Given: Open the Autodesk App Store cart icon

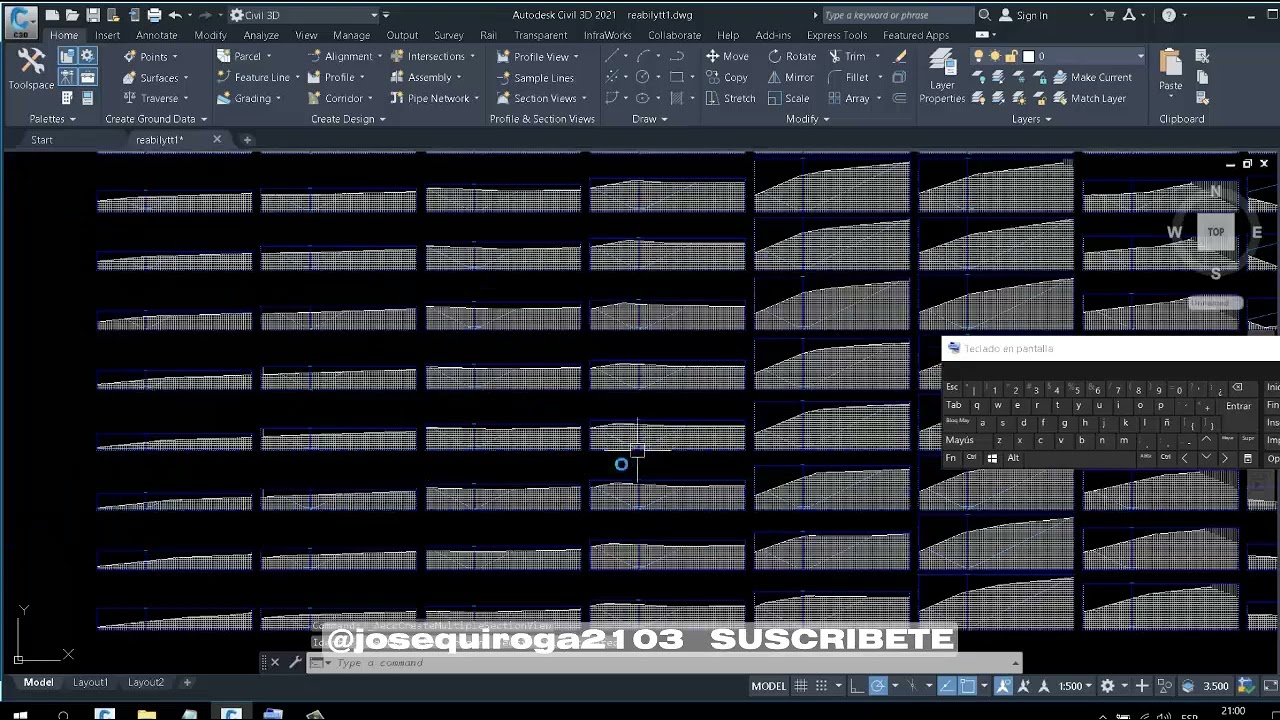Looking at the screenshot, I should click(x=1109, y=15).
